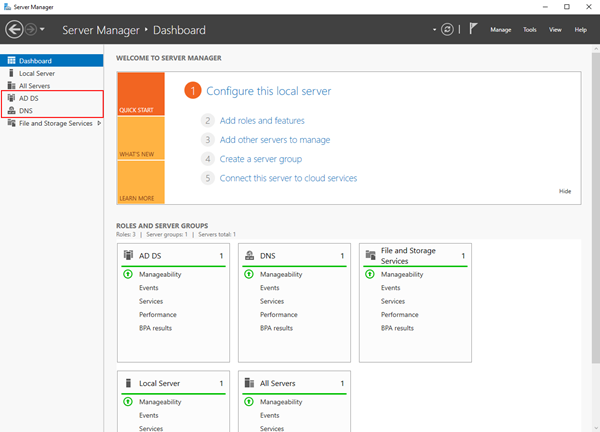Click File and Storage Services tile icon
Image resolution: width=600 pixels, height=432 pixels.
pyautogui.click(x=370, y=255)
